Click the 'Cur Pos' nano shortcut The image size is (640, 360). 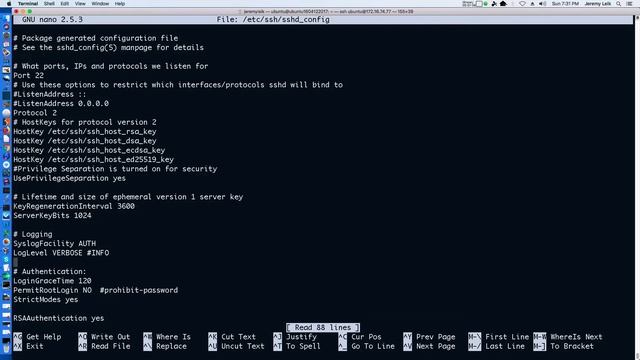(360, 337)
